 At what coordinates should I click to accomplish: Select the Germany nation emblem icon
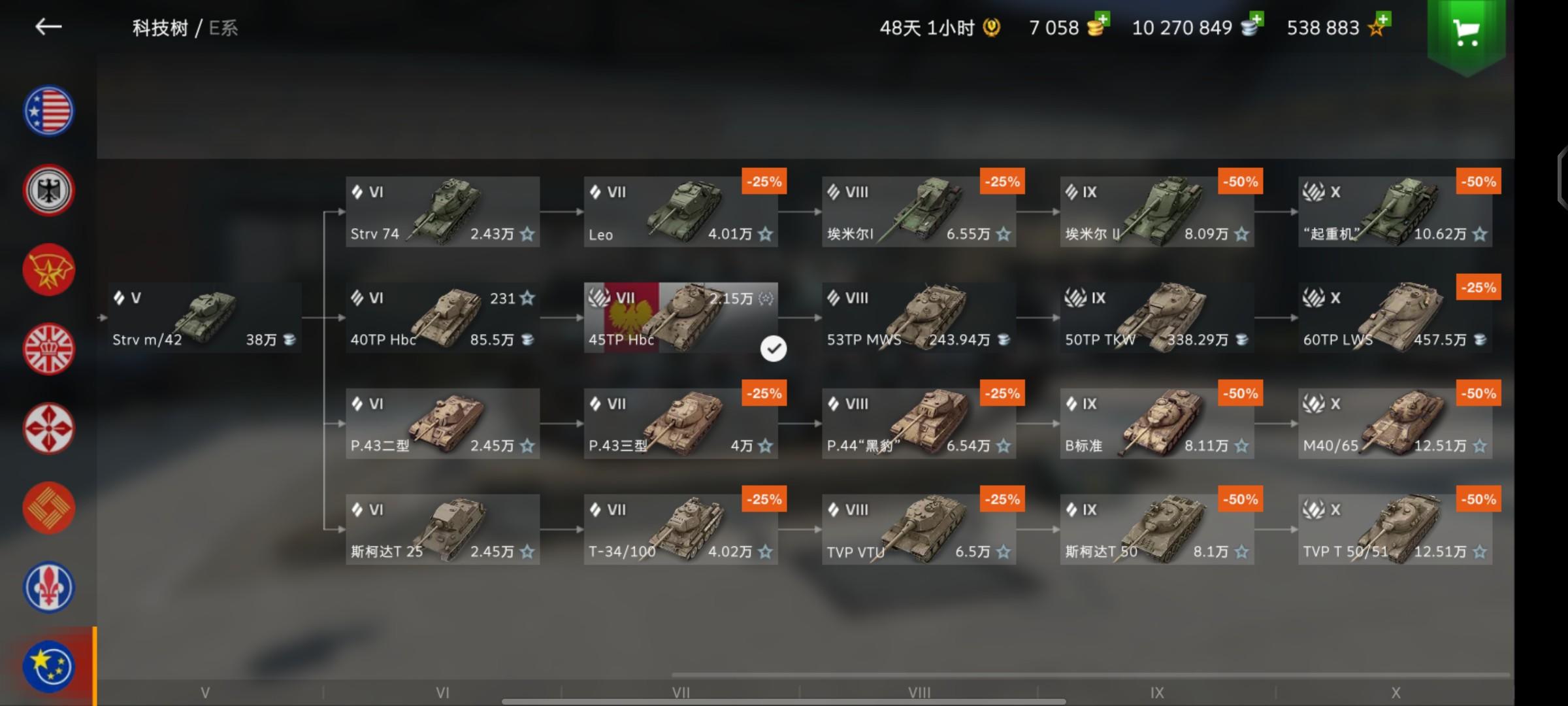(x=49, y=190)
